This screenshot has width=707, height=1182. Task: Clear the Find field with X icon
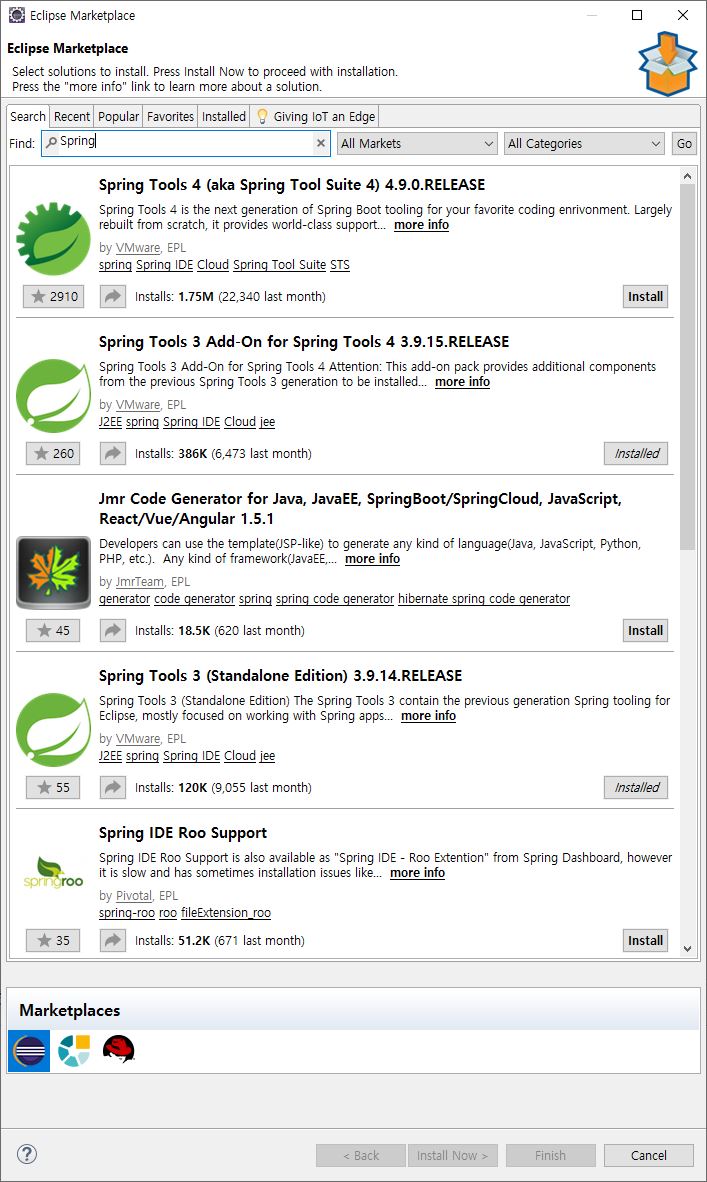pyautogui.click(x=321, y=143)
